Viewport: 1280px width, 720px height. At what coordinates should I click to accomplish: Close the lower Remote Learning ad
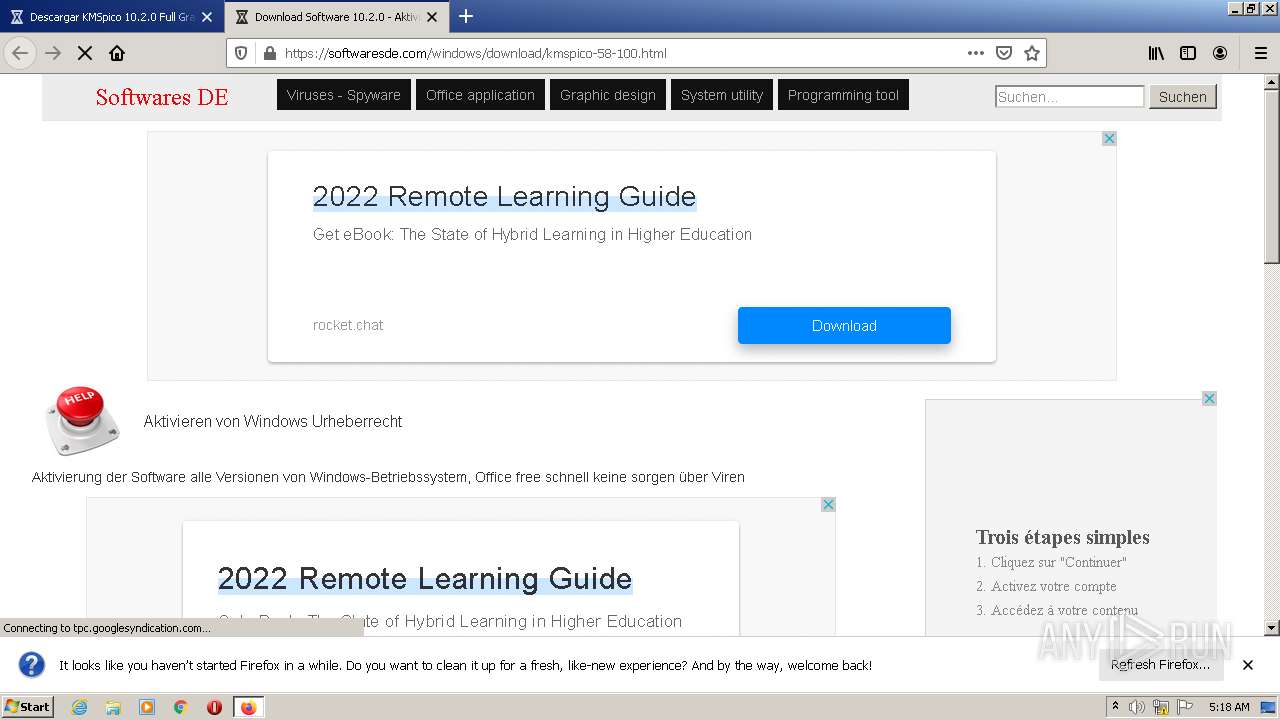point(828,504)
